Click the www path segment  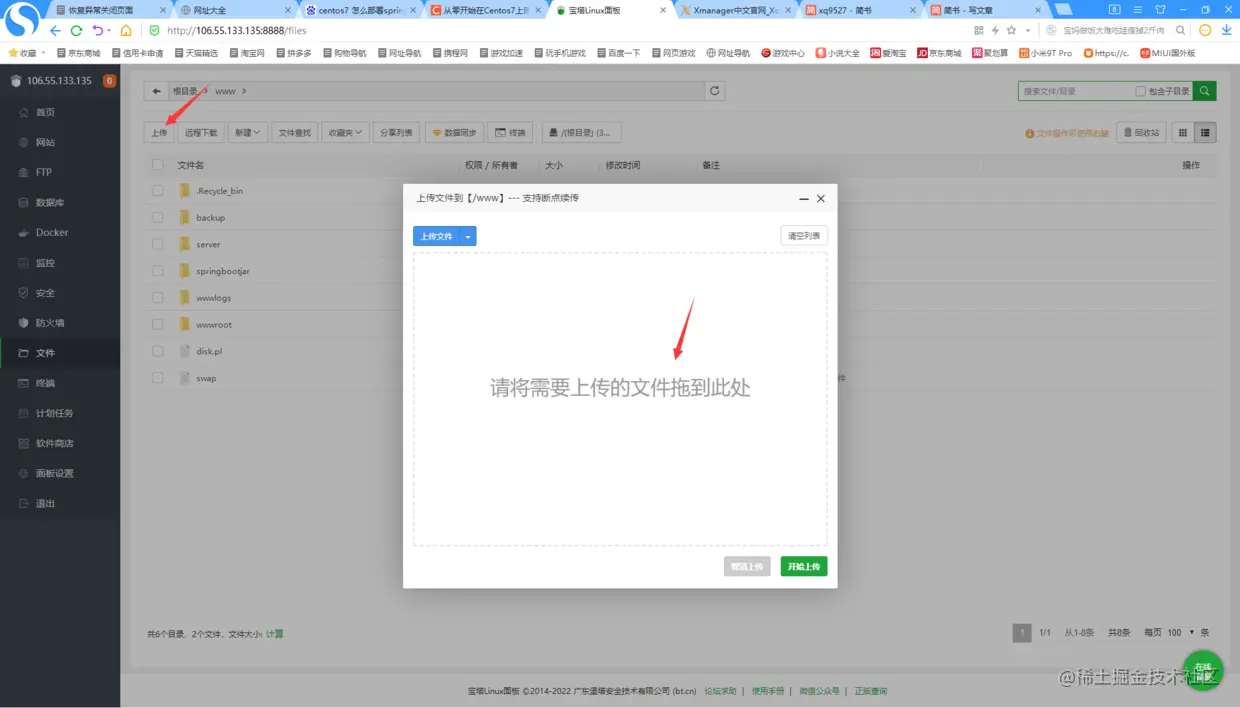[225, 91]
